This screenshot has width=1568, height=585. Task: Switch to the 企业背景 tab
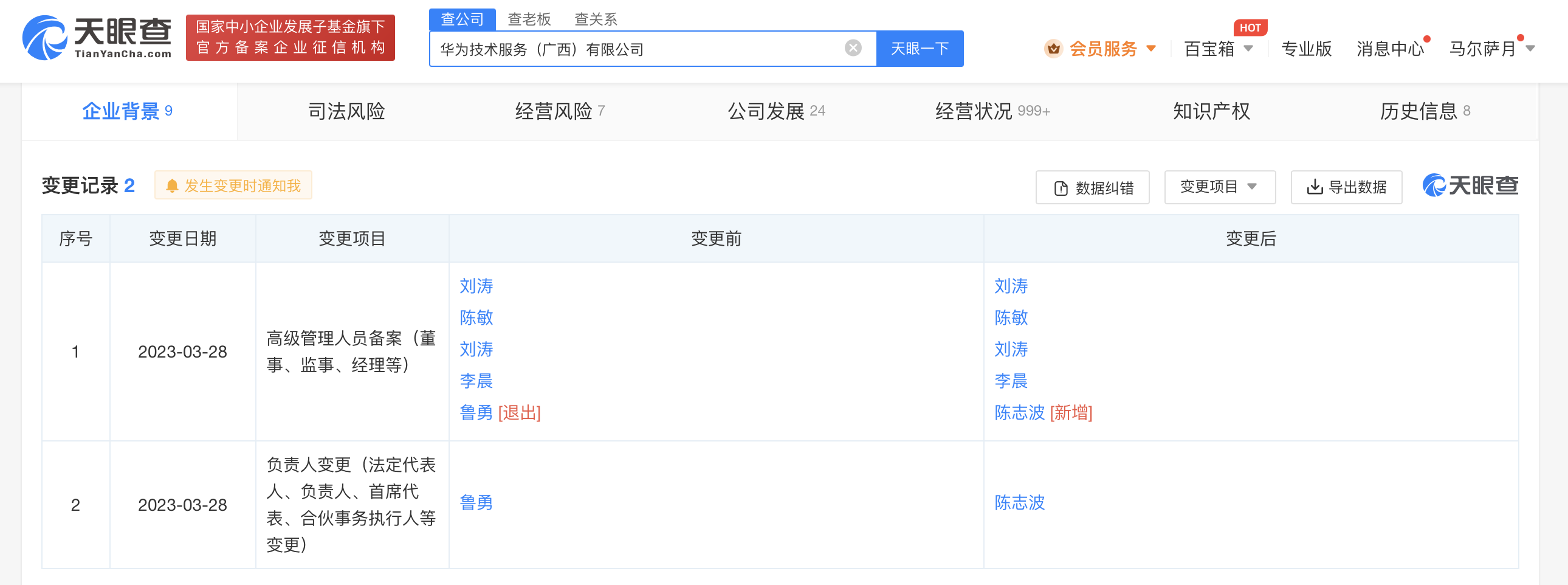coord(128,111)
